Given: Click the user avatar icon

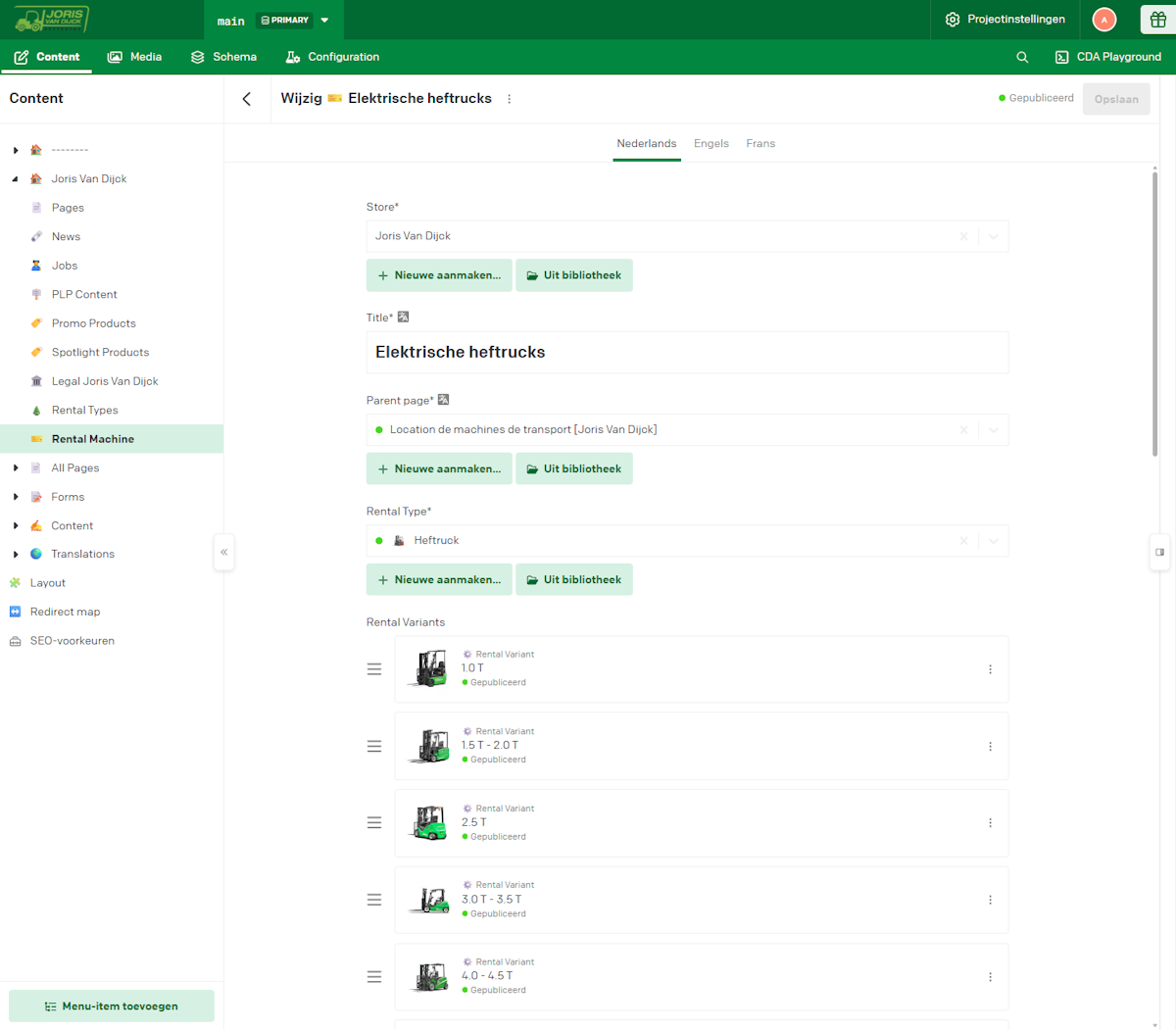Looking at the screenshot, I should (1104, 20).
